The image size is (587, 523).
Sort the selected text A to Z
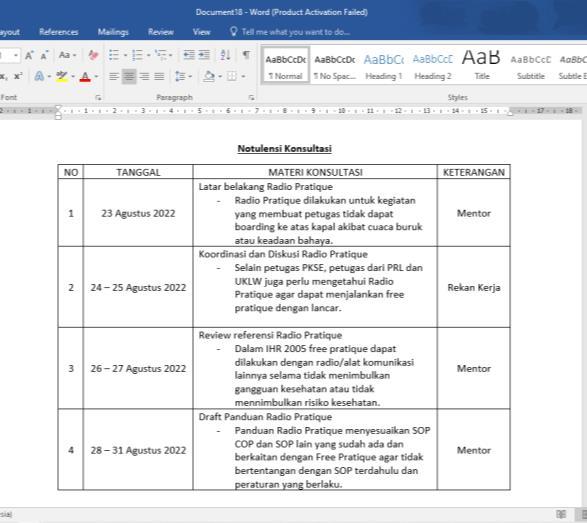click(x=225, y=55)
